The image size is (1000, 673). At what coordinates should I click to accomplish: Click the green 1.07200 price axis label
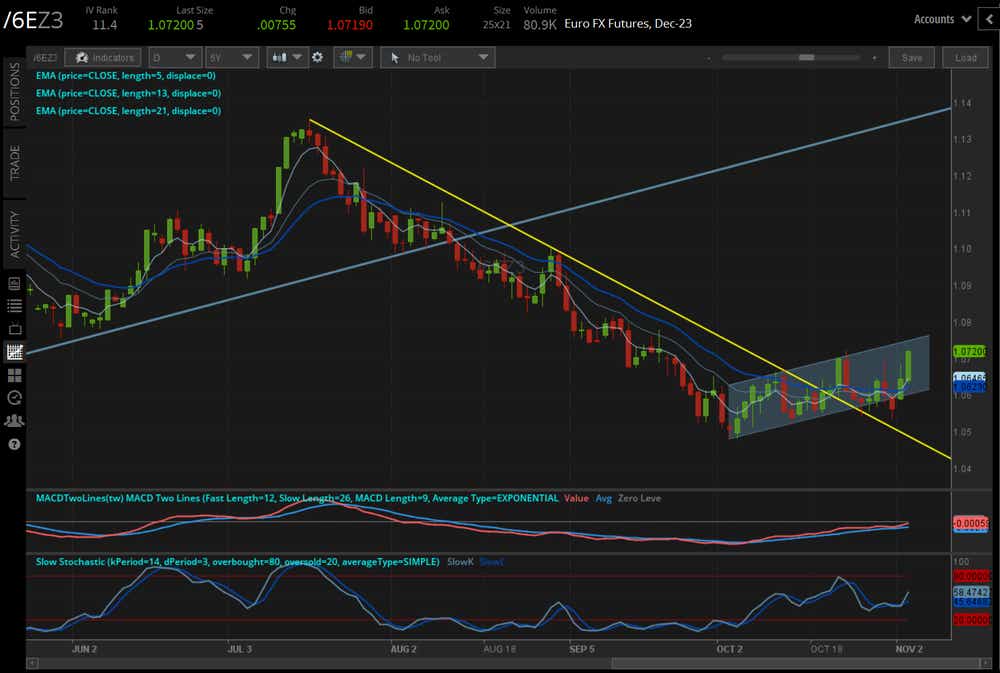[x=969, y=351]
